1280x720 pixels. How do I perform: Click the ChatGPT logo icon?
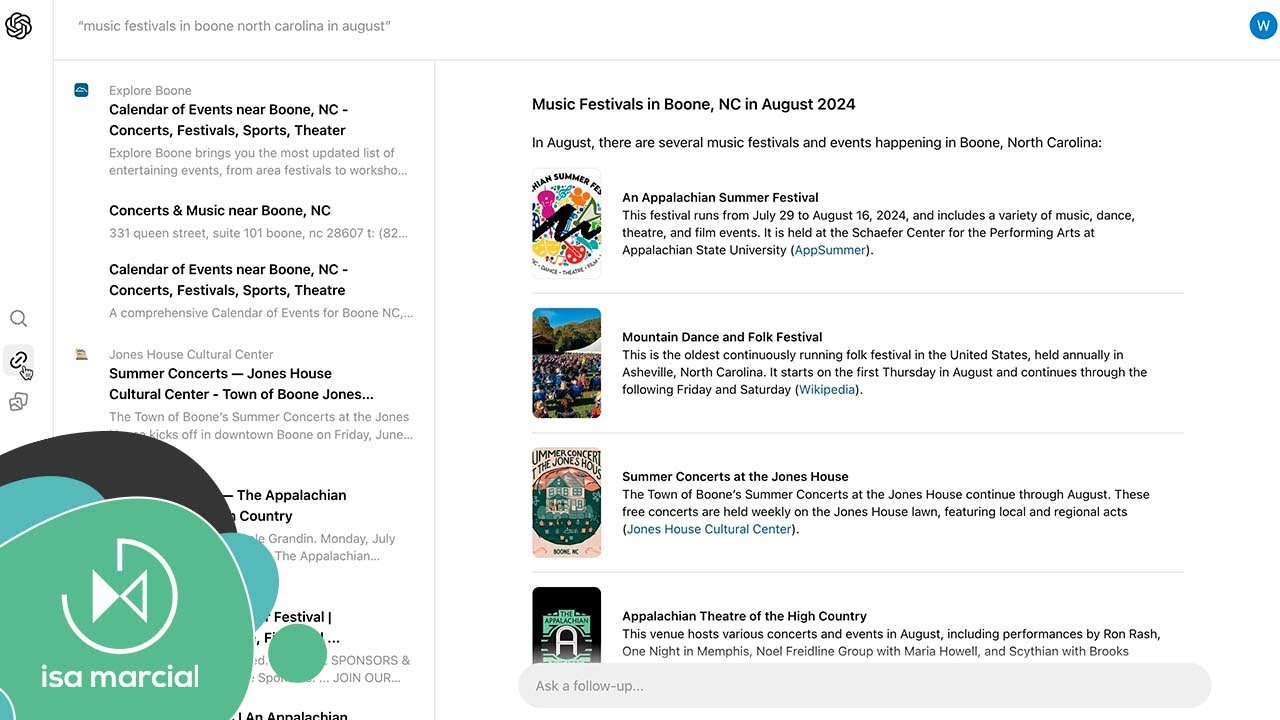pyautogui.click(x=18, y=26)
